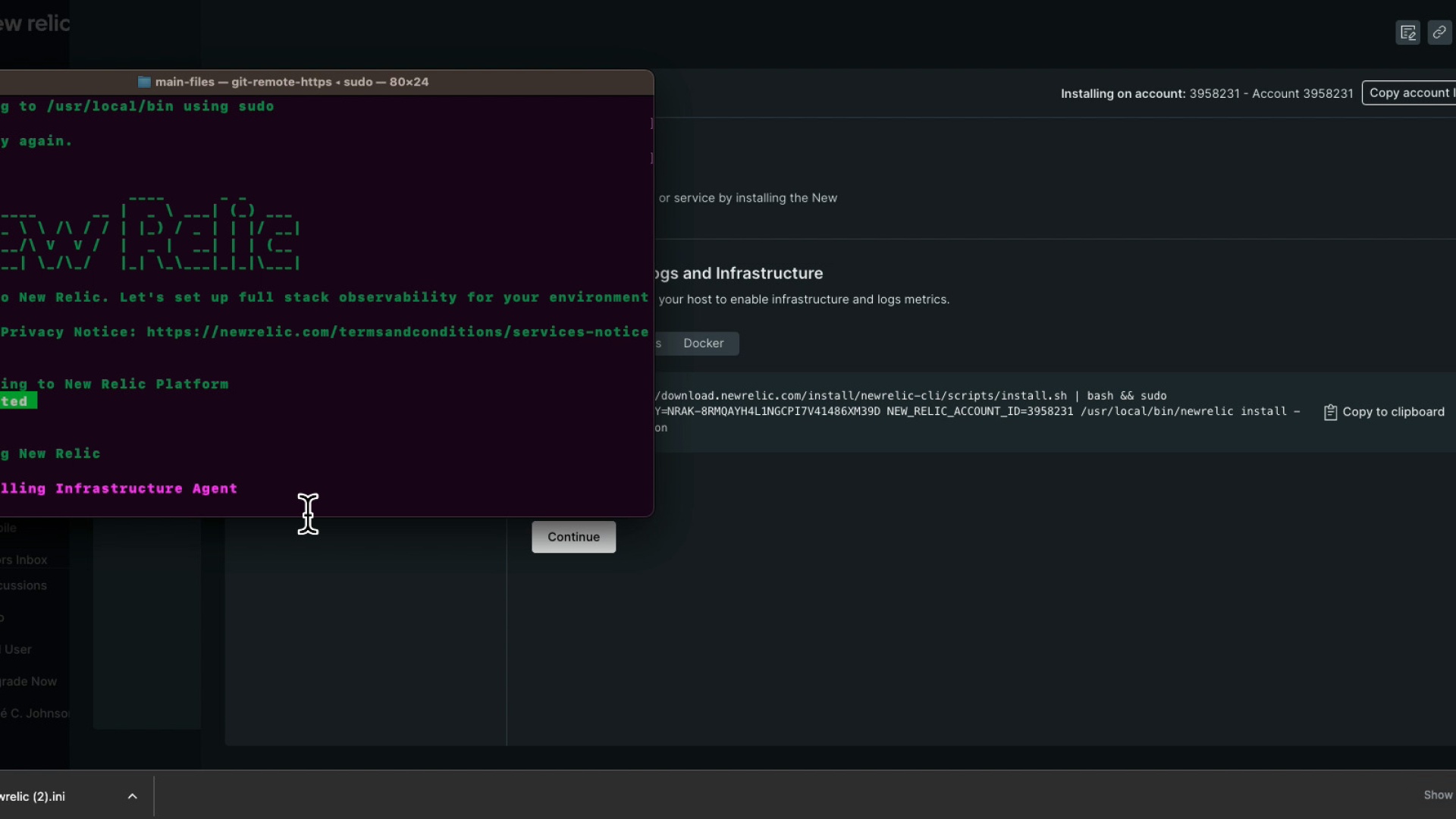Open the edit note icon at top right
The height and width of the screenshot is (819, 1456).
click(x=1408, y=33)
